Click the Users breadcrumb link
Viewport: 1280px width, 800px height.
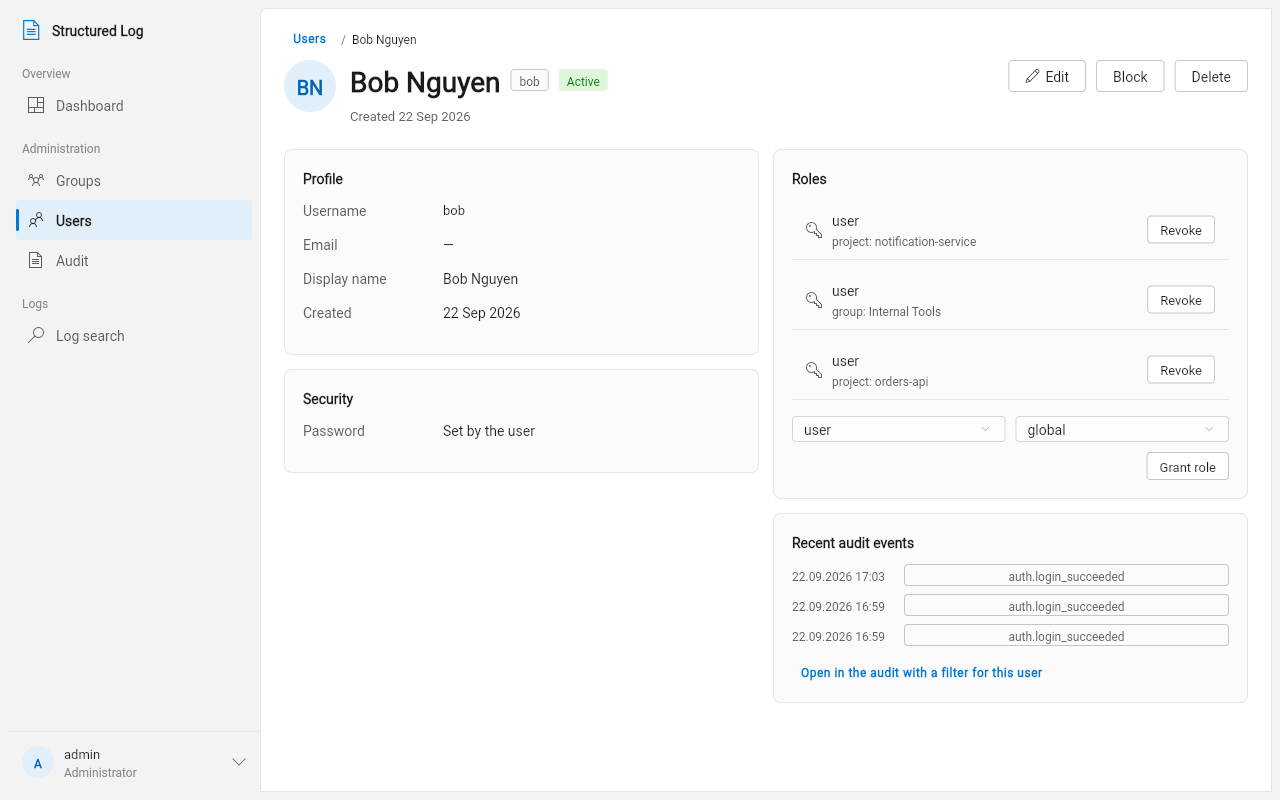(309, 39)
